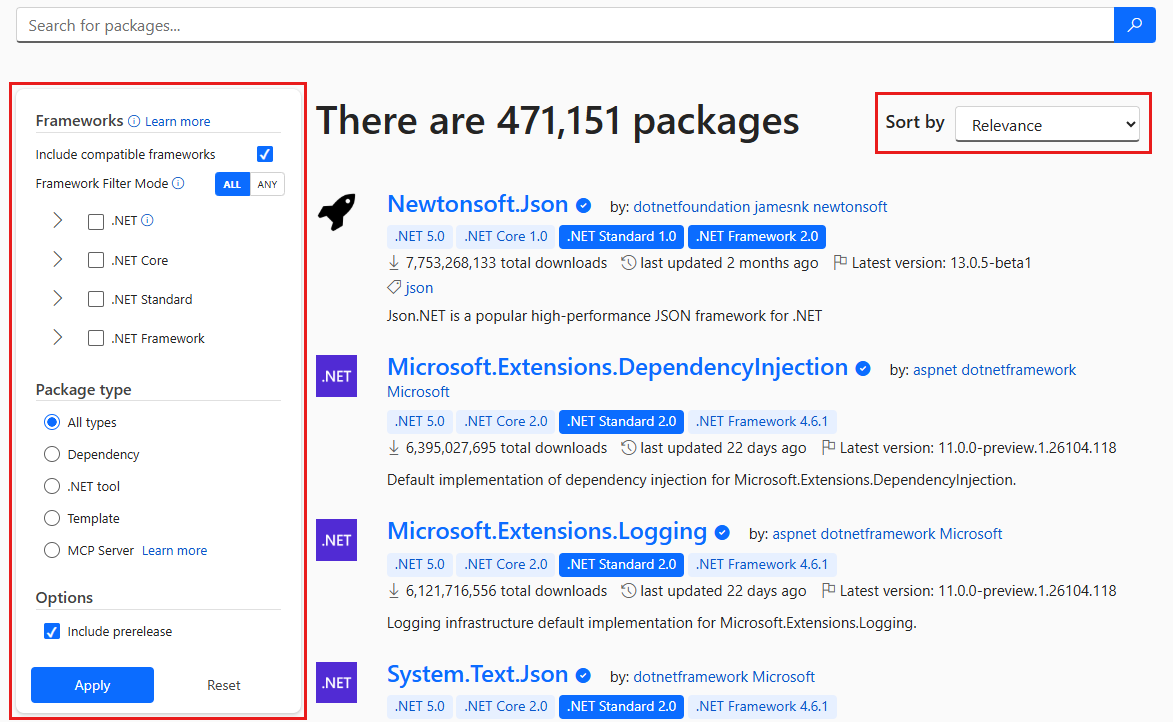
Task: Click the json tag link
Action: point(419,288)
